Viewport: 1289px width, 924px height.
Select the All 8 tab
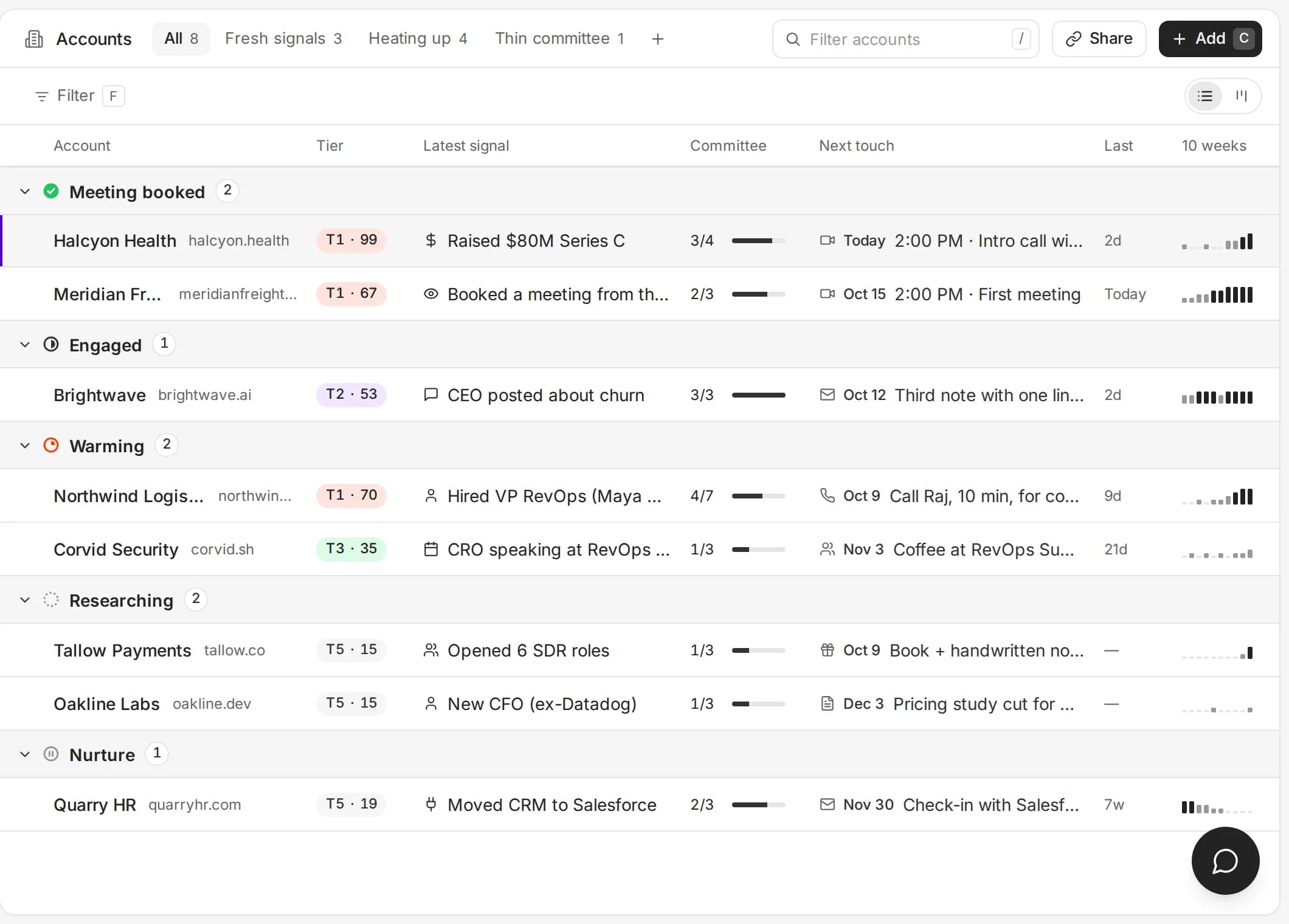(181, 39)
